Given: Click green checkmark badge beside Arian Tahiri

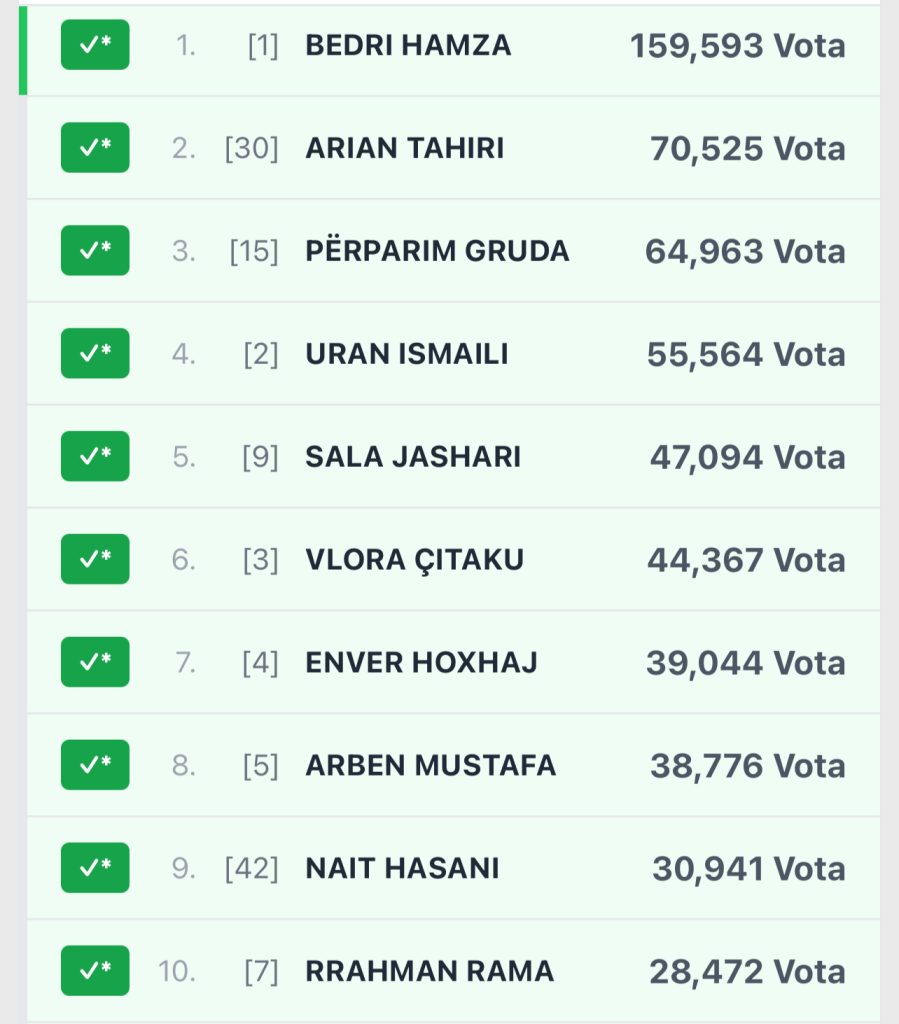Looking at the screenshot, I should click(x=95, y=148).
